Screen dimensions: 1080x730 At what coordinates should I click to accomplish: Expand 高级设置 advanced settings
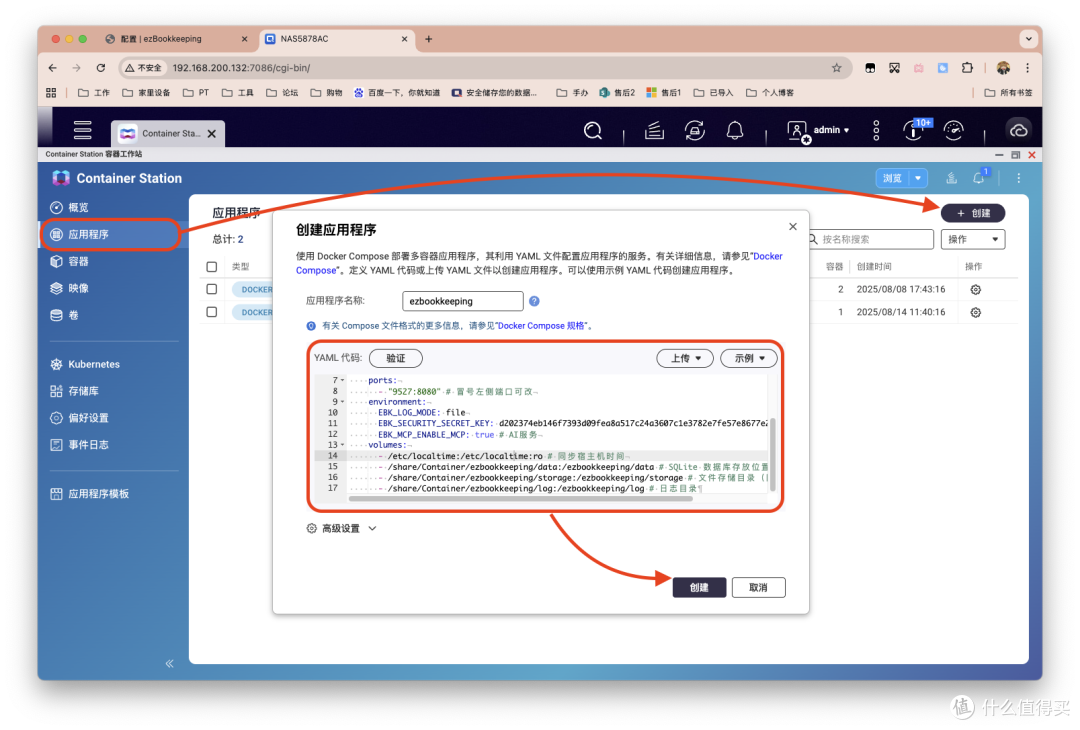pyautogui.click(x=342, y=528)
